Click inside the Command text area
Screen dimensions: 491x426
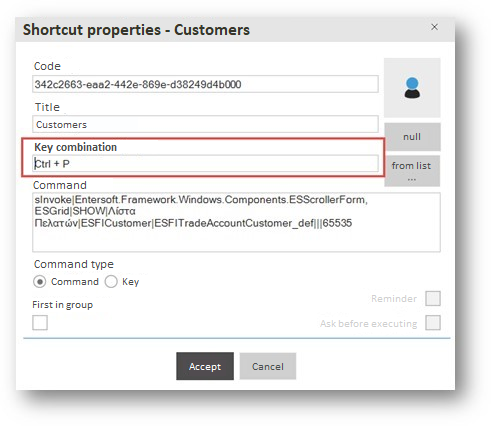(236, 222)
